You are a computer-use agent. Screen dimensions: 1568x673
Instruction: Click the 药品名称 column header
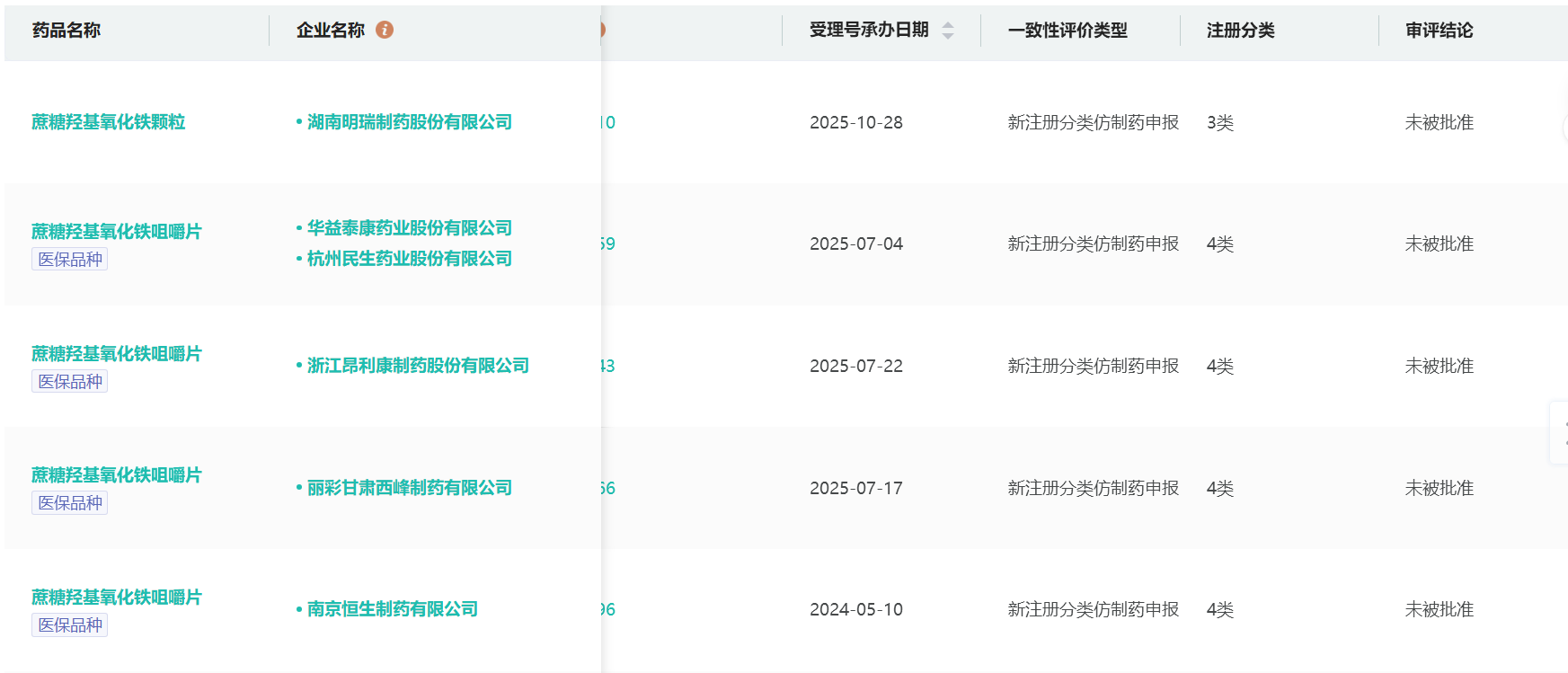66,31
